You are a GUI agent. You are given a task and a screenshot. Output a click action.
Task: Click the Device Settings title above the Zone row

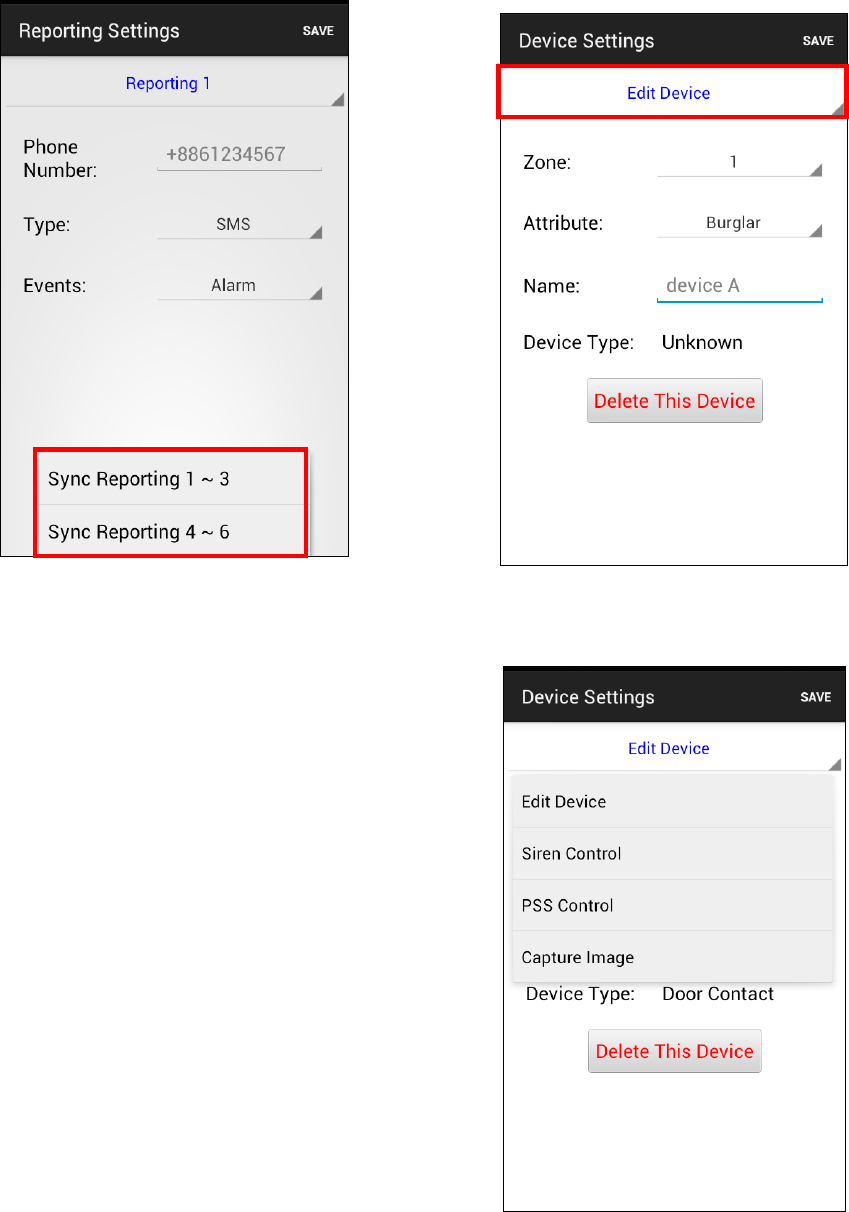586,41
